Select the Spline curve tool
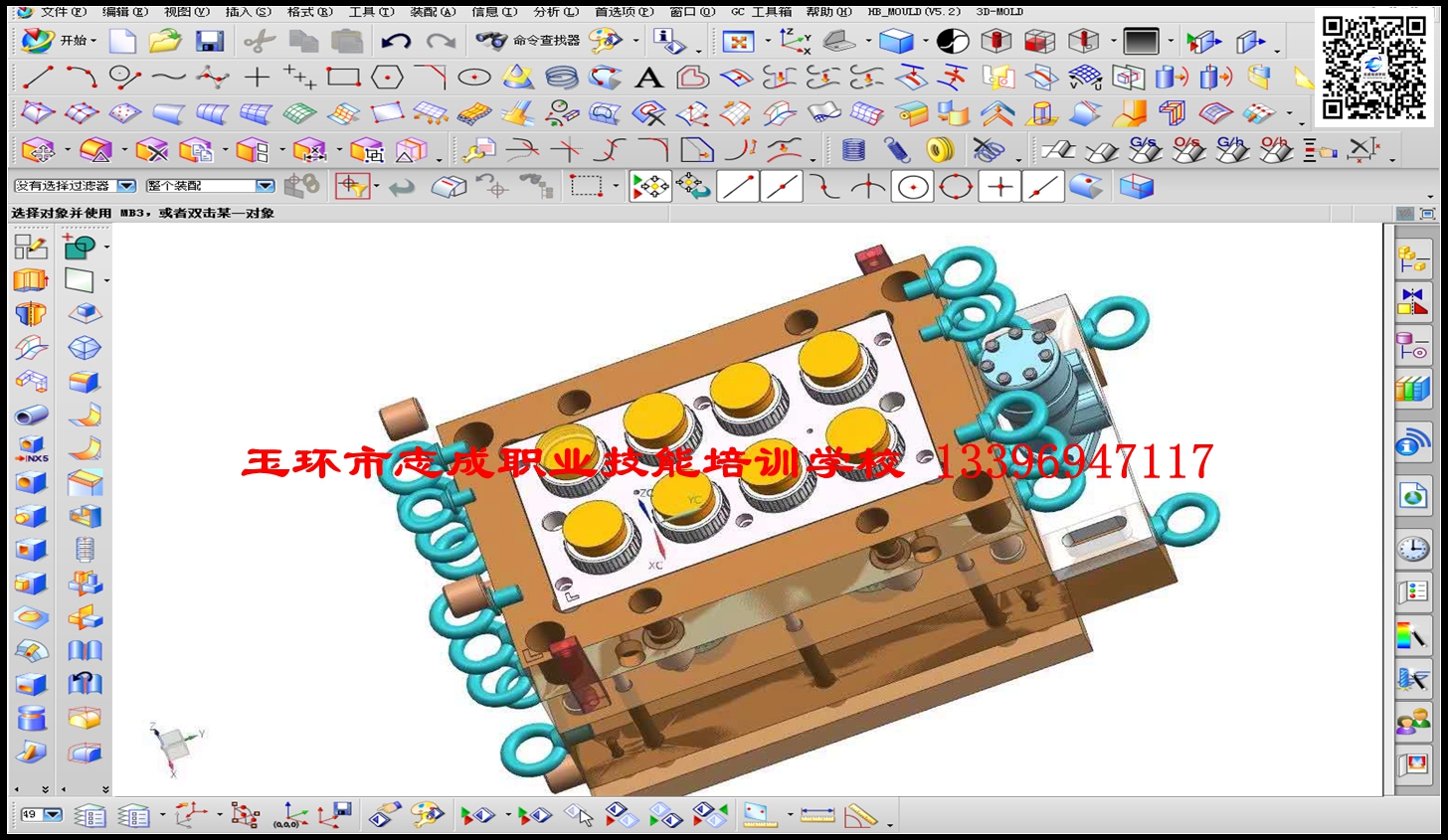The height and width of the screenshot is (840, 1448). [x=168, y=77]
